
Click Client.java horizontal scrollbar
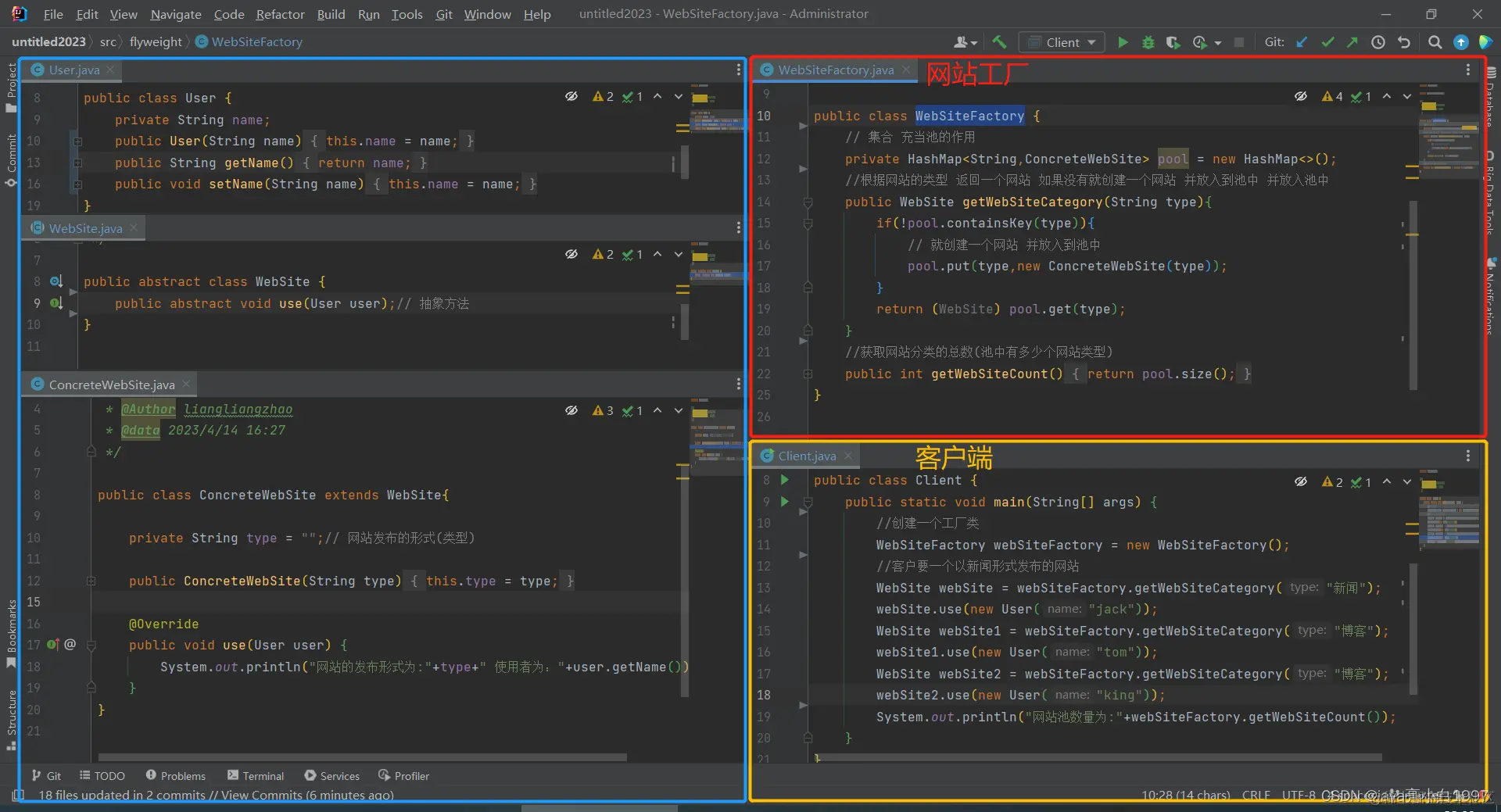tap(1099, 757)
